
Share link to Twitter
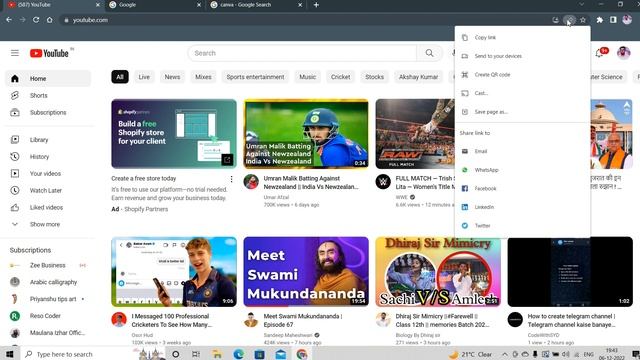(522, 226)
